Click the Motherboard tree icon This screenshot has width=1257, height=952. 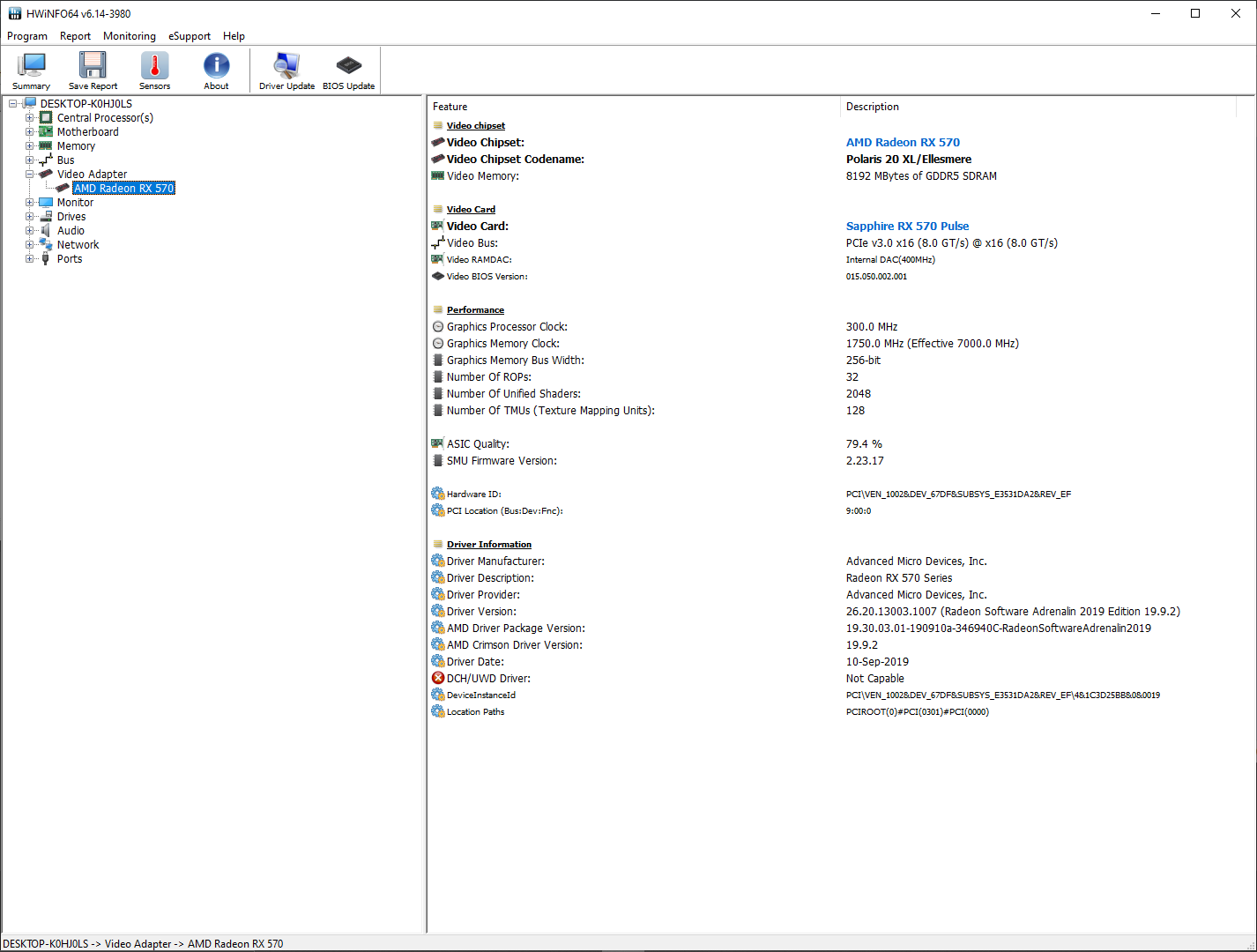46,131
